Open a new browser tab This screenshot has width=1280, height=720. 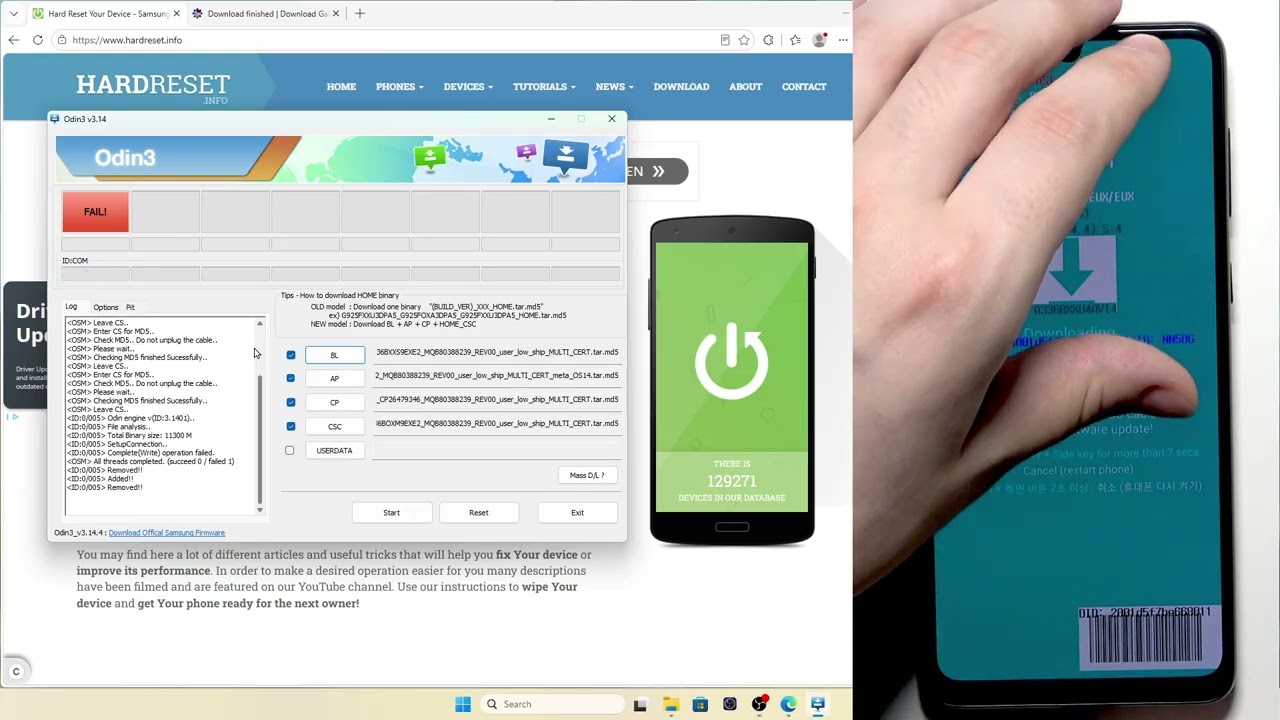(x=360, y=14)
